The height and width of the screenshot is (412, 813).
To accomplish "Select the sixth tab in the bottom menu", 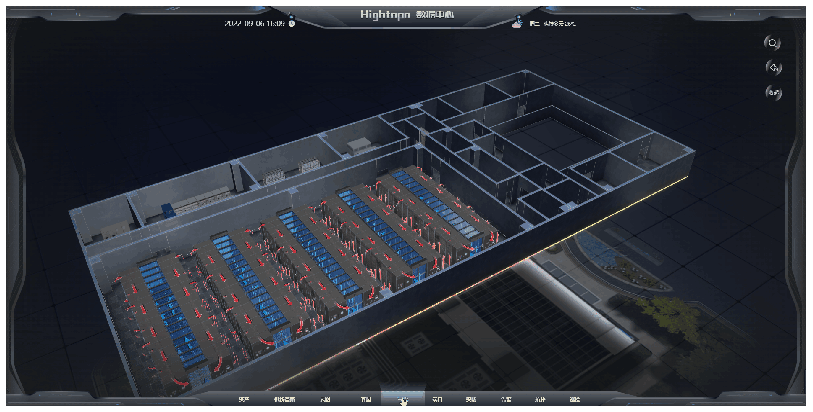I will pyautogui.click(x=437, y=400).
